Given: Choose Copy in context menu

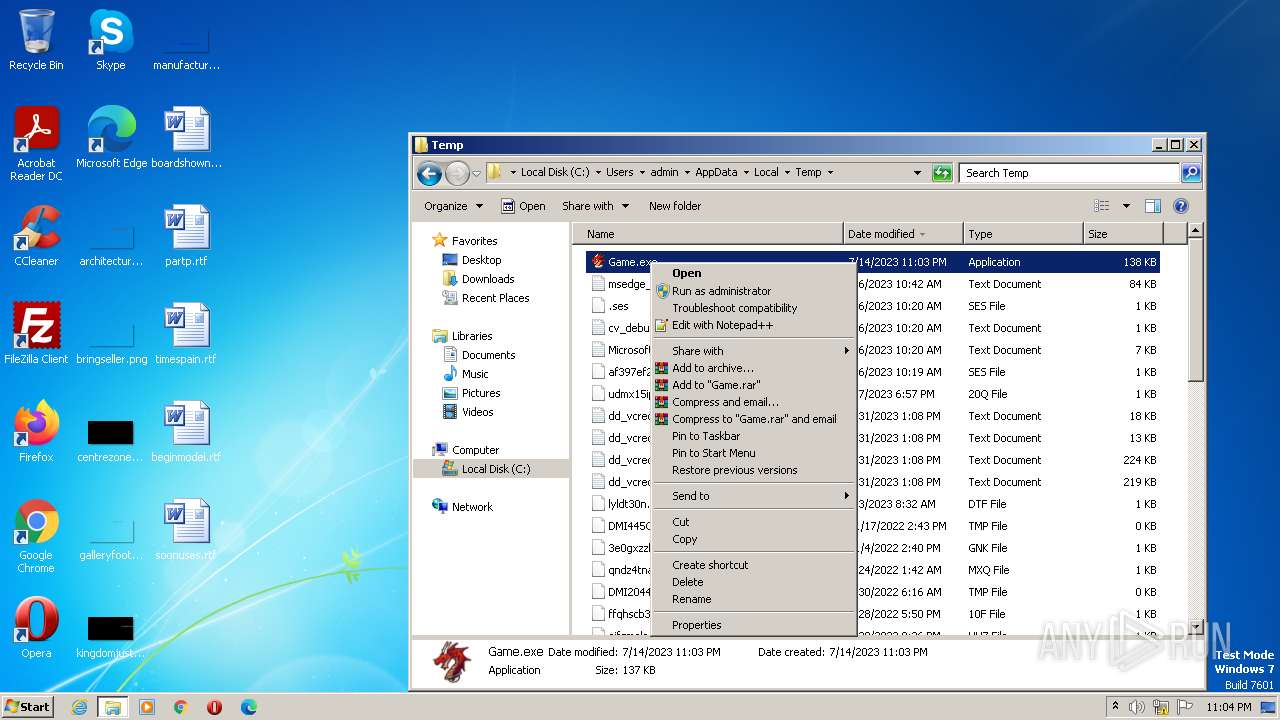Looking at the screenshot, I should click(x=753, y=539).
